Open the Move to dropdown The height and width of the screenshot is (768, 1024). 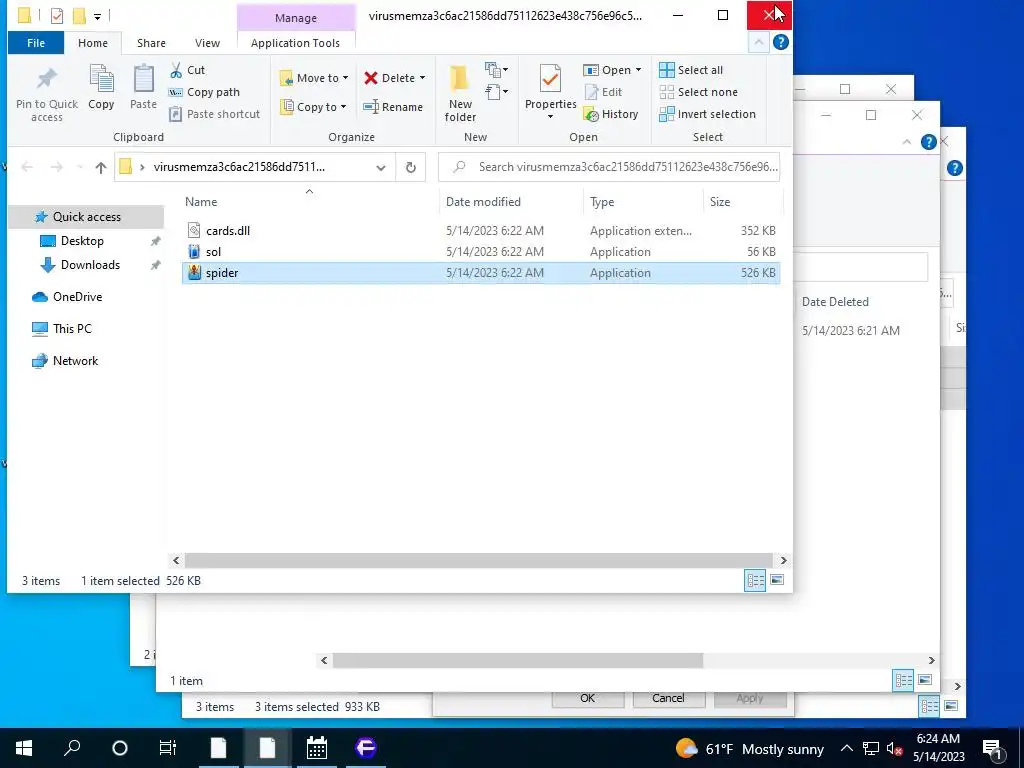[314, 78]
